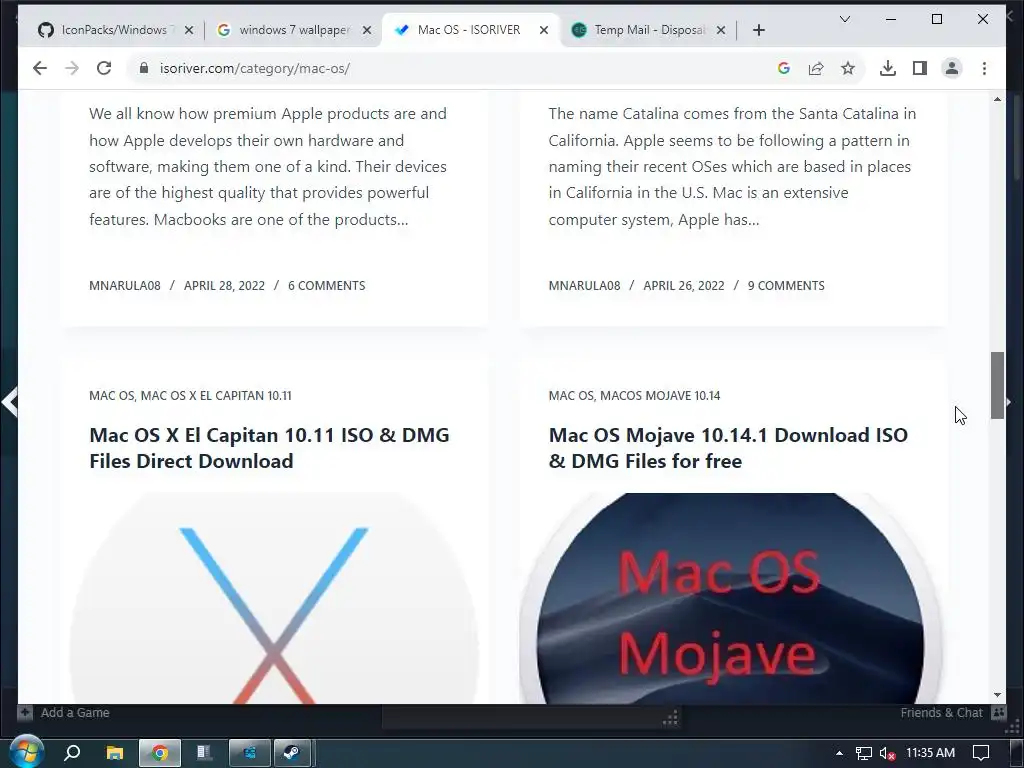Open the MacOS Mojave 10.14 category link
The width and height of the screenshot is (1024, 768).
click(660, 395)
